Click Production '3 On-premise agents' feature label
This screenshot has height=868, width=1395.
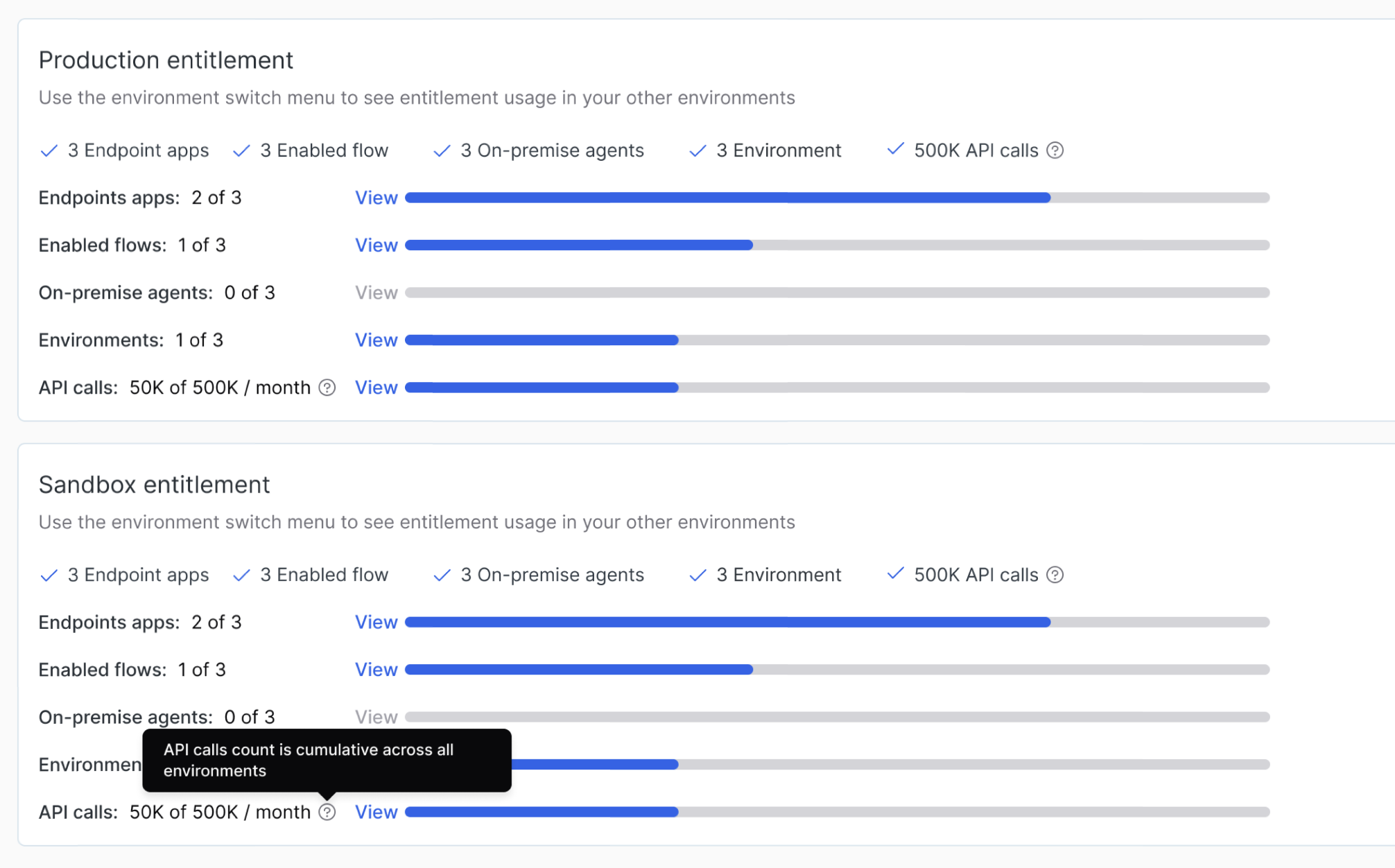pos(552,150)
